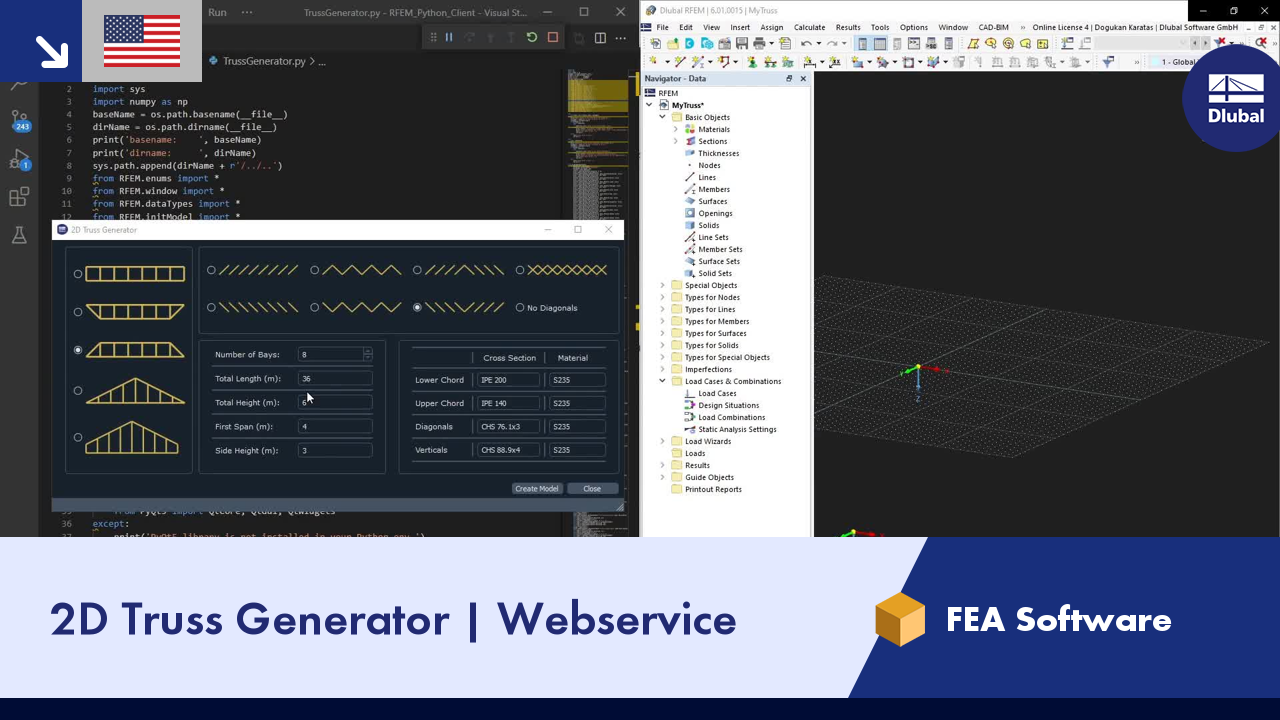Expand the Special Objects tree branch
The height and width of the screenshot is (720, 1280).
(662, 285)
